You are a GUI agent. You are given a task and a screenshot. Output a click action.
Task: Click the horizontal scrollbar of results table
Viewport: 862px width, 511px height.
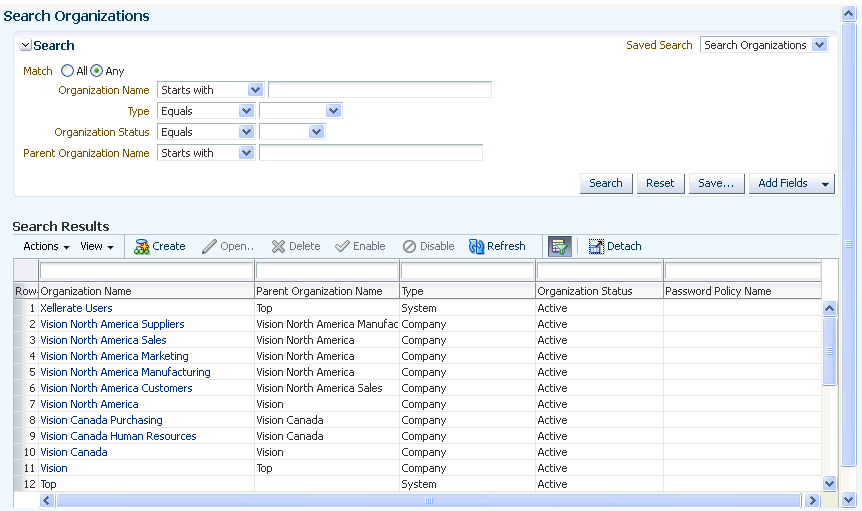[429, 501]
